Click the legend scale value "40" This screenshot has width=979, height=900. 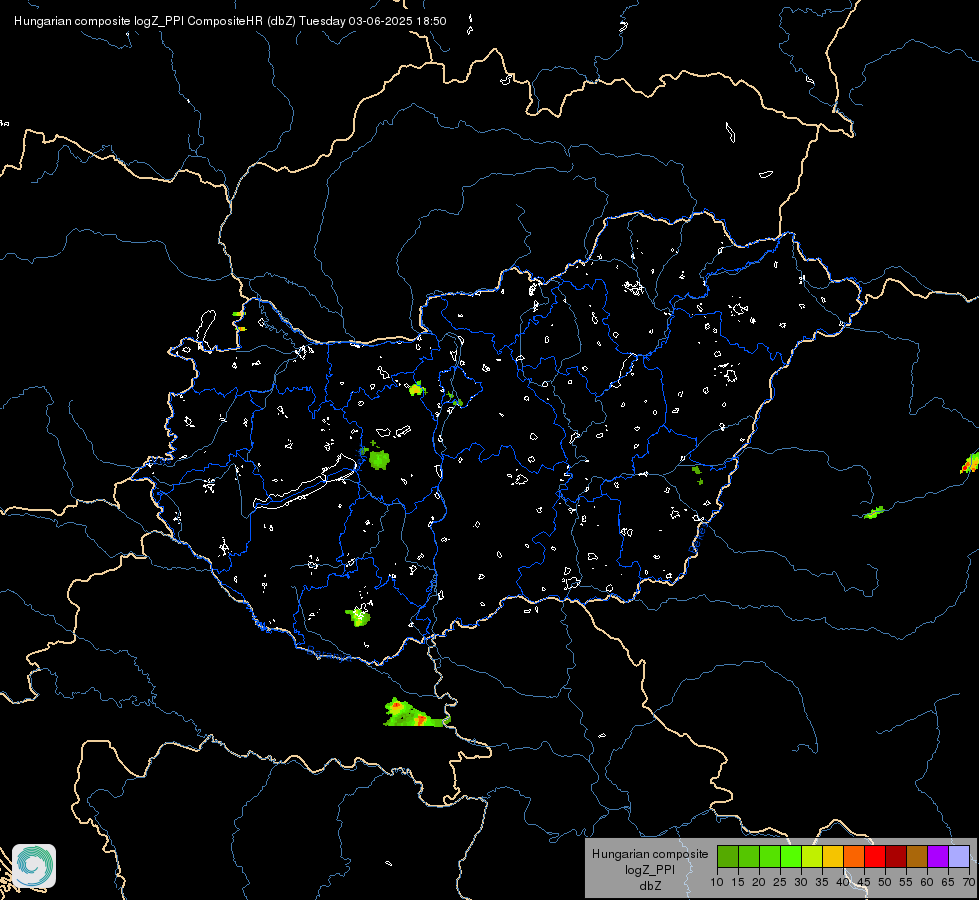[843, 882]
